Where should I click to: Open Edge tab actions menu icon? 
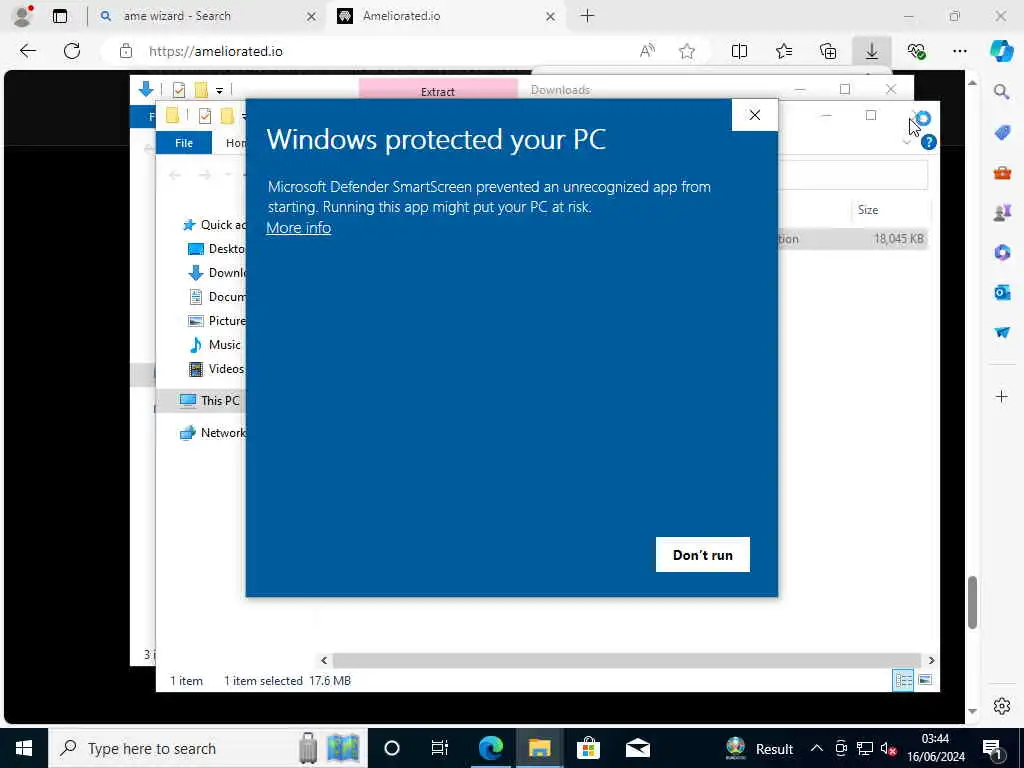point(60,16)
